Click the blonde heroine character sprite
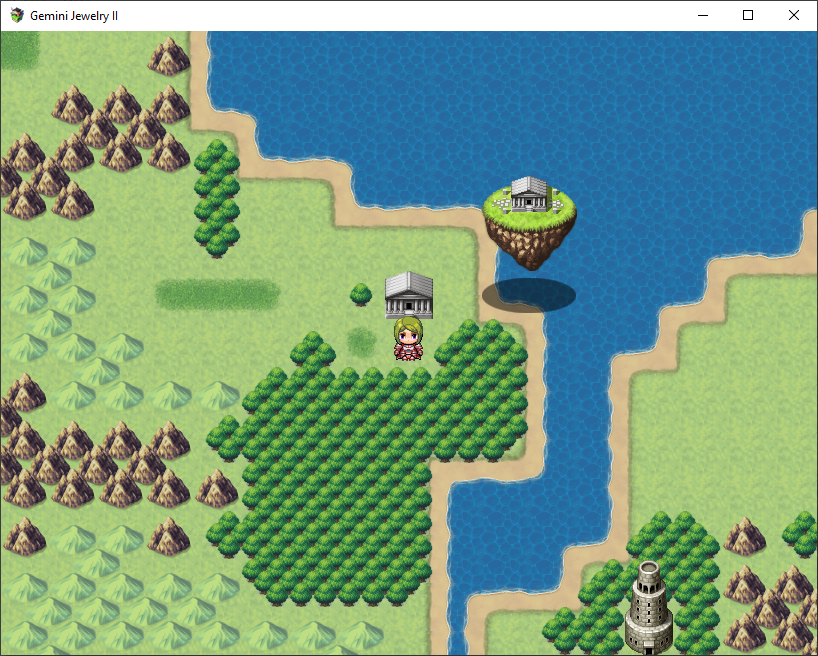This screenshot has width=818, height=656. [x=408, y=338]
